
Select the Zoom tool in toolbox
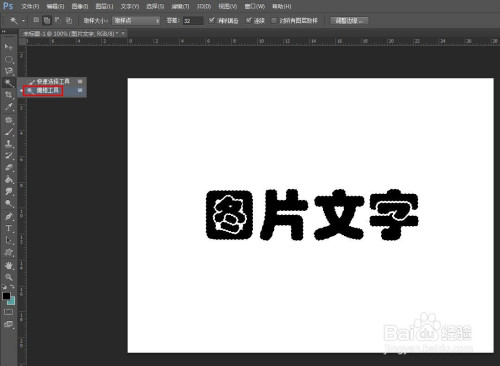[9, 277]
